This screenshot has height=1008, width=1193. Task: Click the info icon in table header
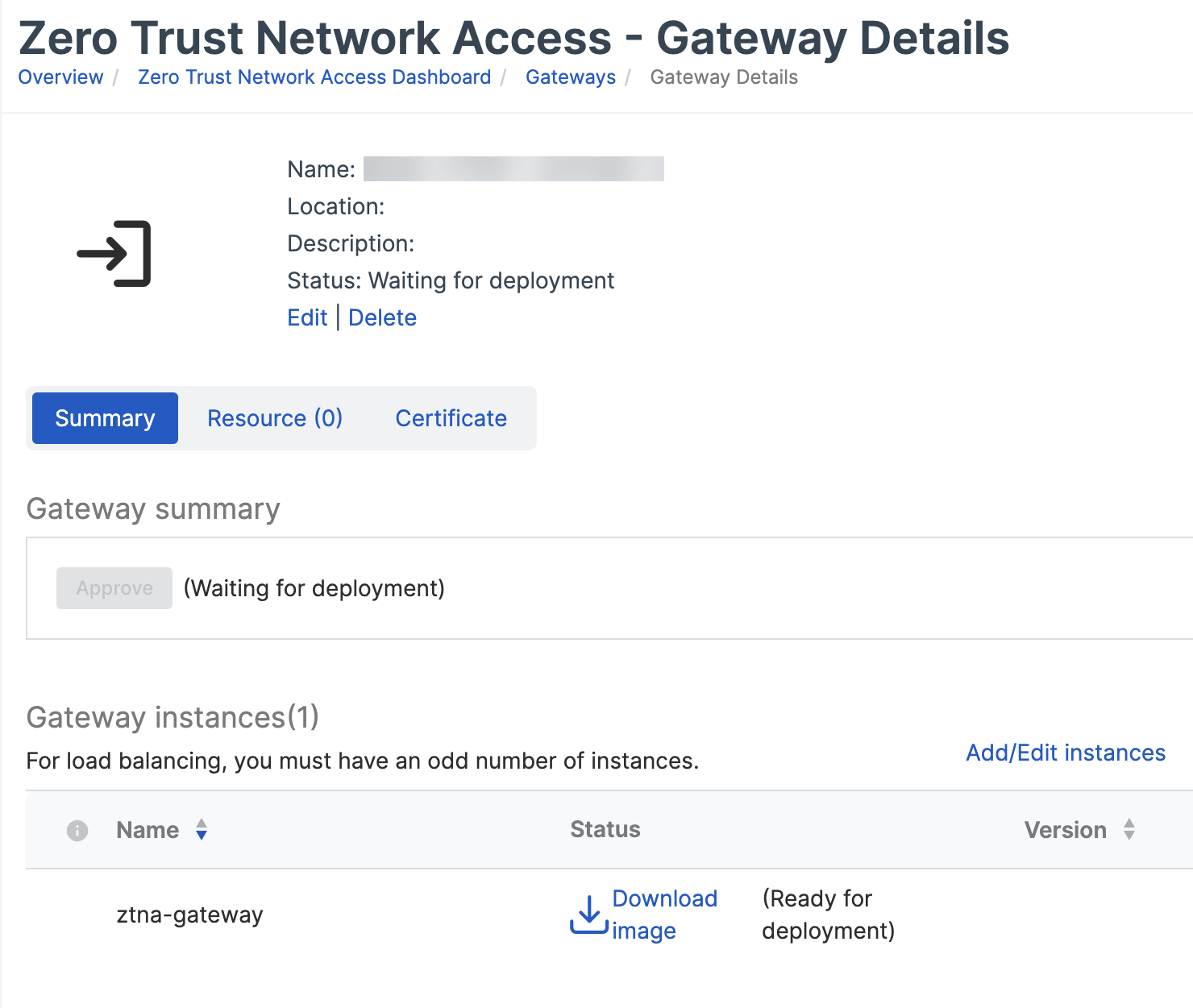click(x=77, y=831)
